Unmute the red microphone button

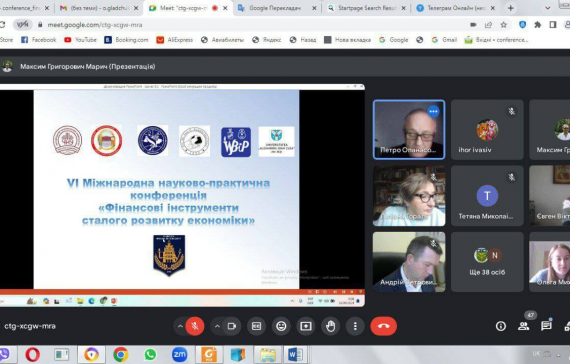coord(195,326)
